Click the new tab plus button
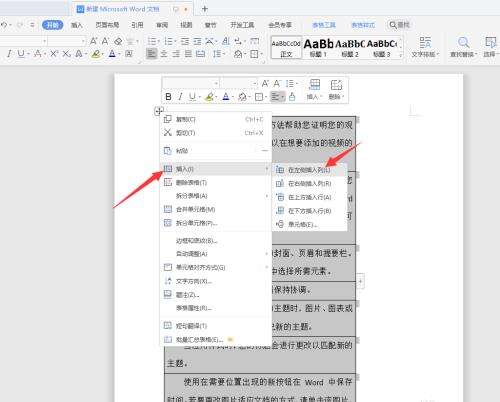 coord(205,9)
